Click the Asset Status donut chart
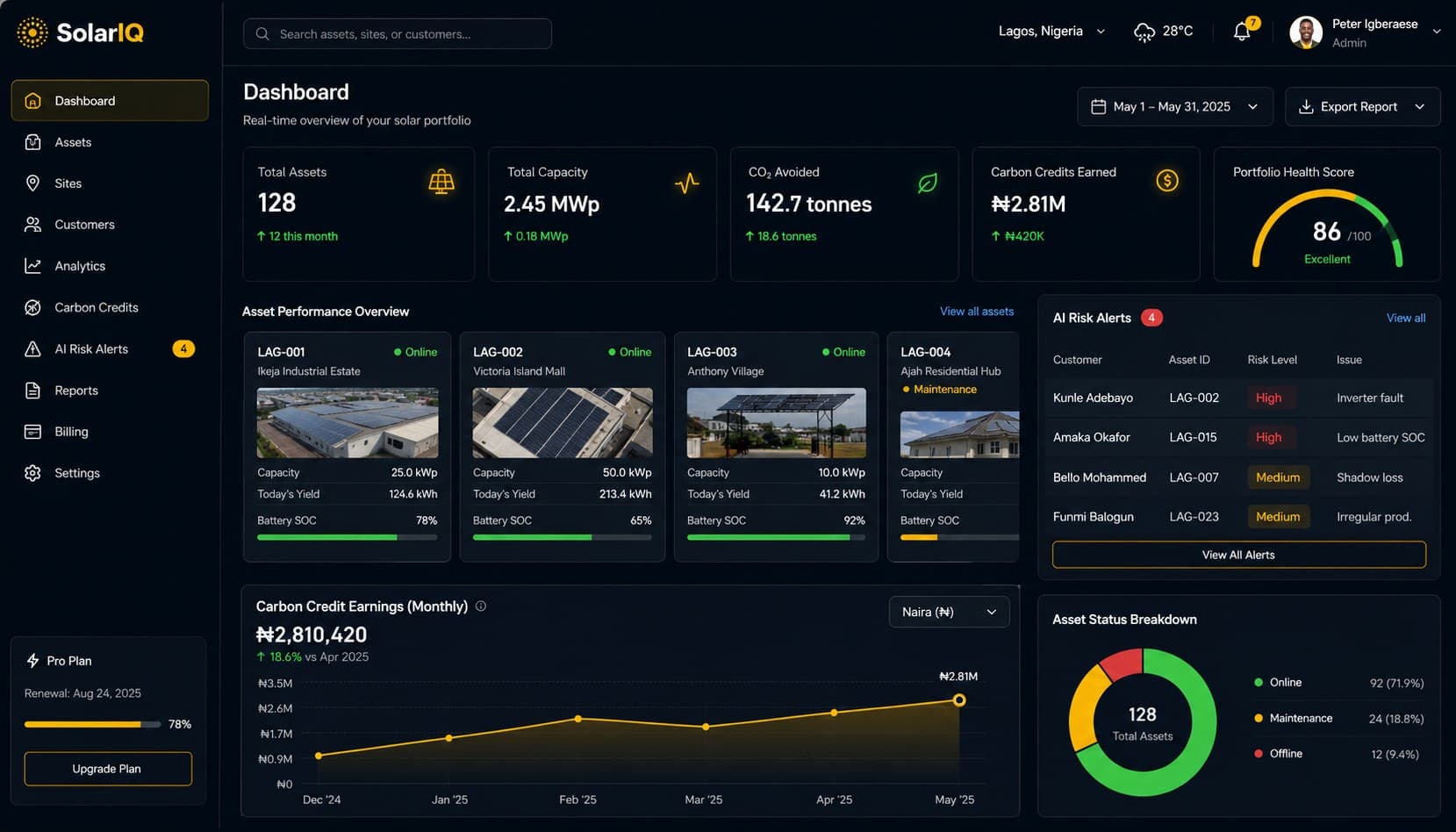Screen dimensions: 1456x832 [x=1143, y=722]
